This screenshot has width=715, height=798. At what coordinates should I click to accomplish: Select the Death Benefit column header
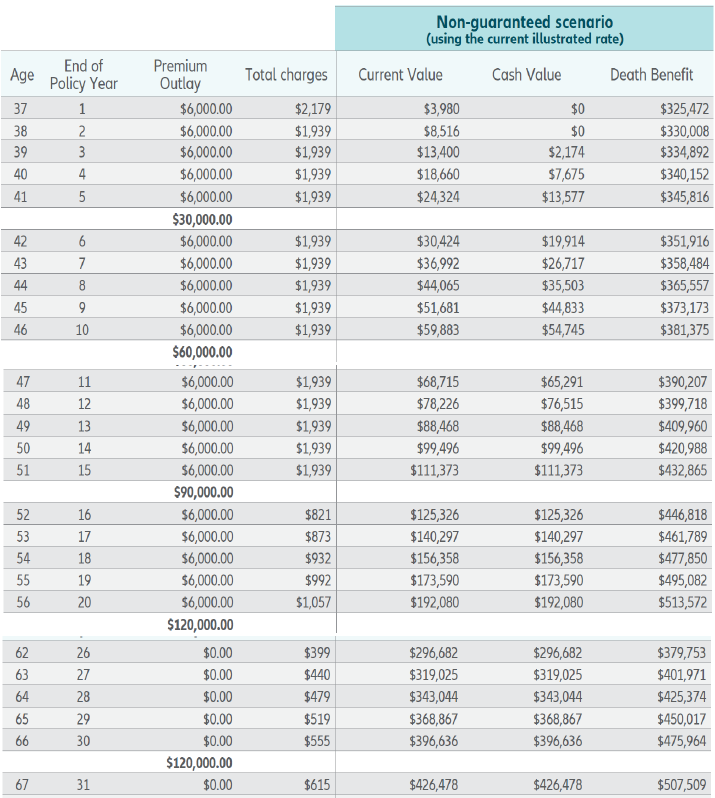click(651, 75)
